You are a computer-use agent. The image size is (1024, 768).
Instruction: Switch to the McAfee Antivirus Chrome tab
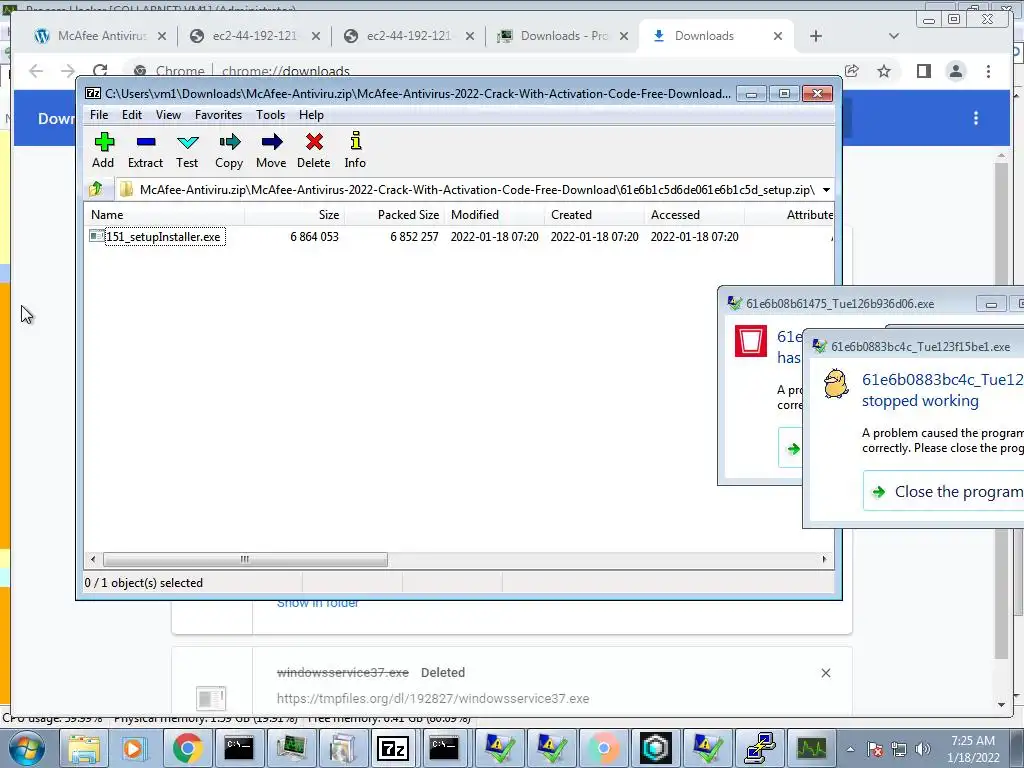pyautogui.click(x=101, y=36)
